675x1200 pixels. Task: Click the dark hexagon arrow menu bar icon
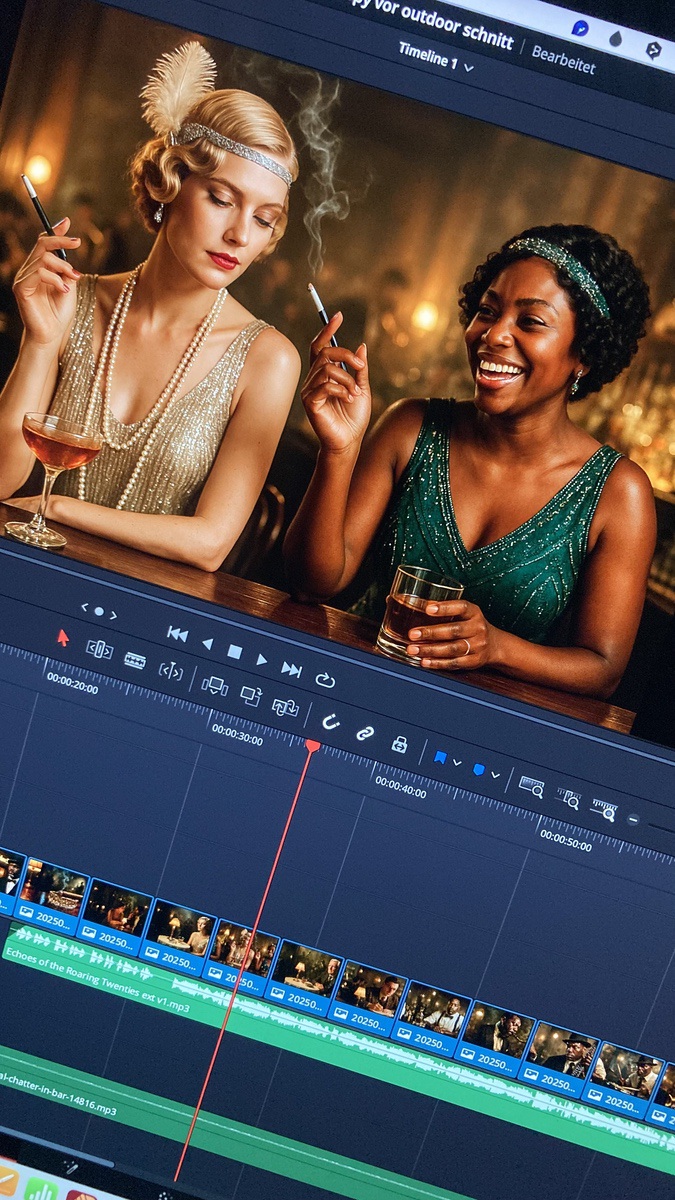coord(652,48)
